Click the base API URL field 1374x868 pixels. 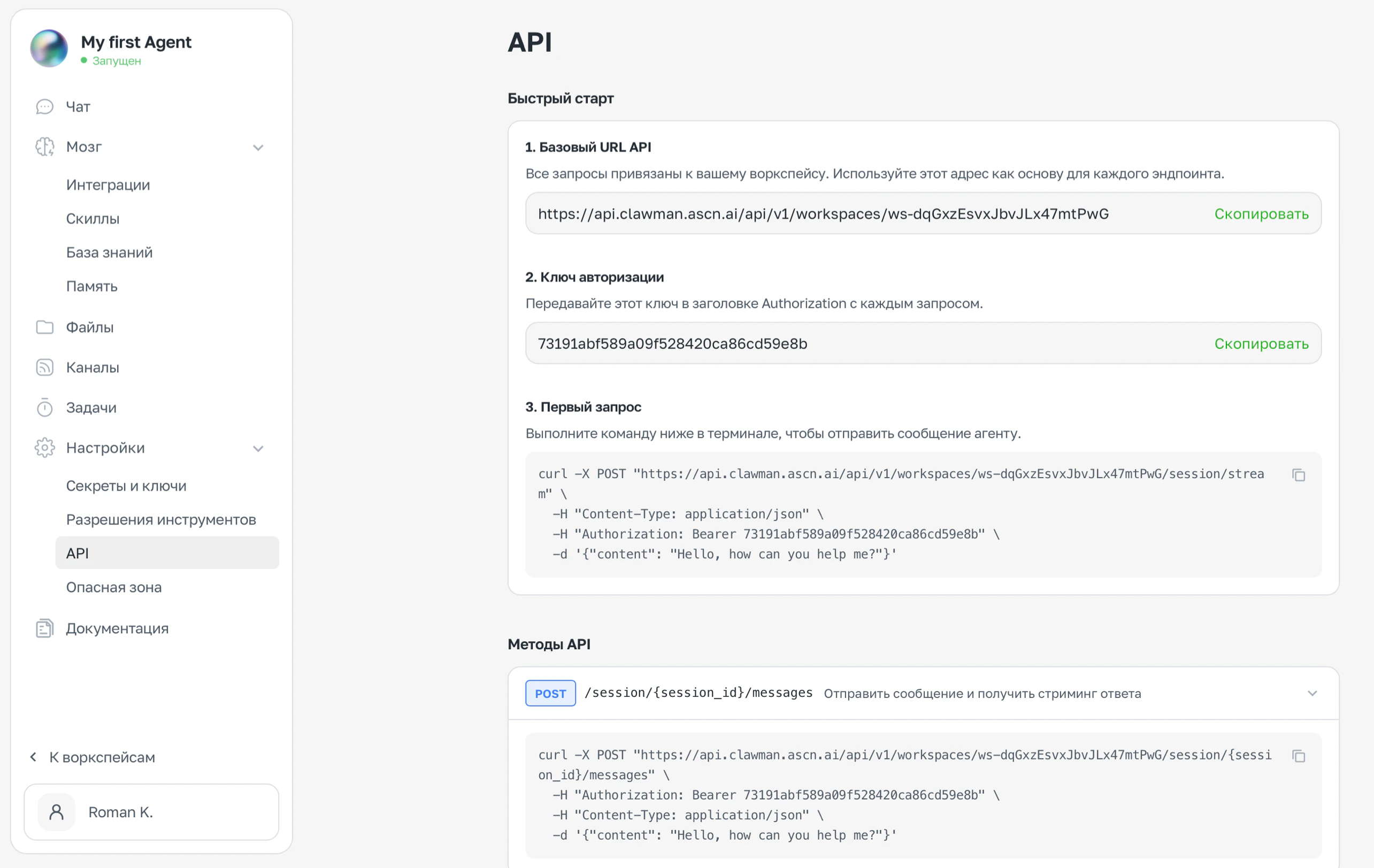coord(923,213)
